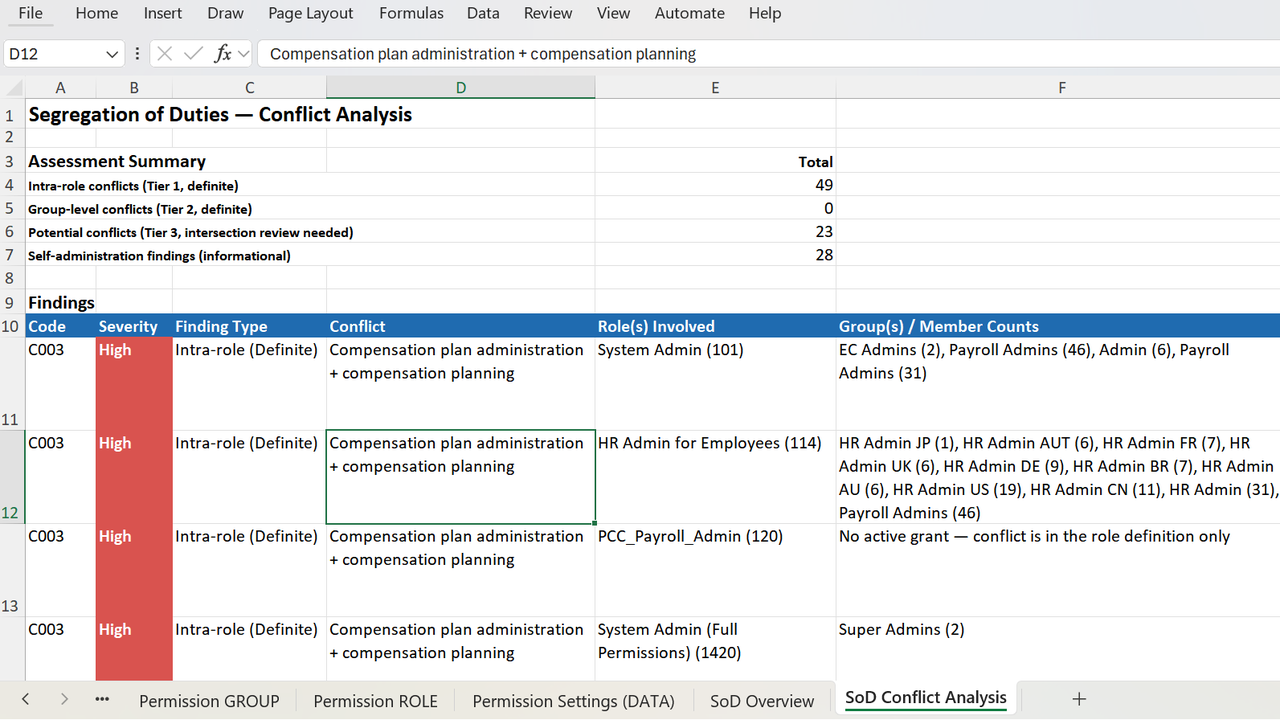Select the 'HR Admin for Employees (114)' cell
Image resolution: width=1280 pixels, height=720 pixels.
(x=716, y=478)
